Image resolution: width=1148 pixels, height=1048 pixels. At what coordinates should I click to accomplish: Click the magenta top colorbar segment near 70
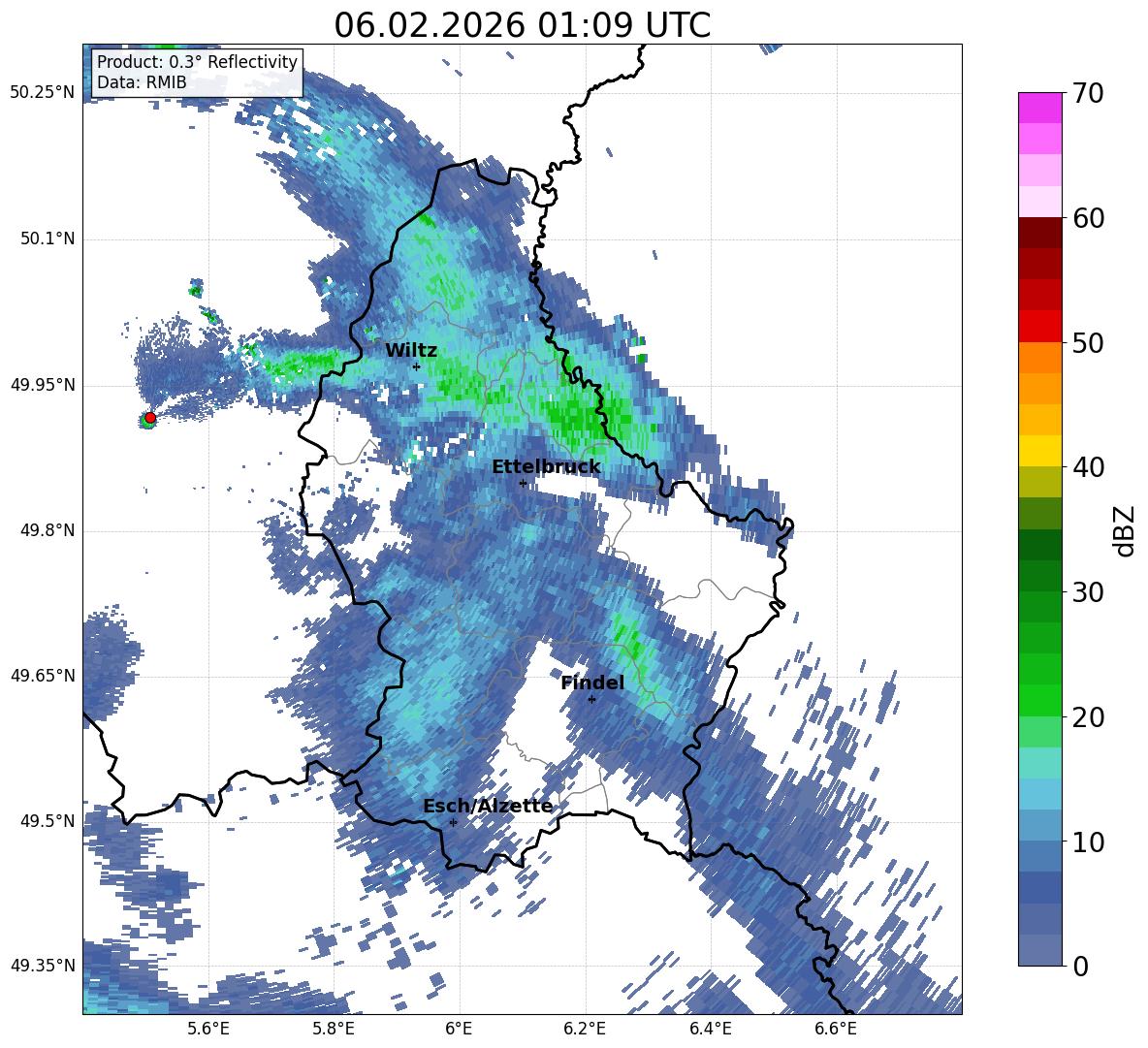[x=1039, y=108]
